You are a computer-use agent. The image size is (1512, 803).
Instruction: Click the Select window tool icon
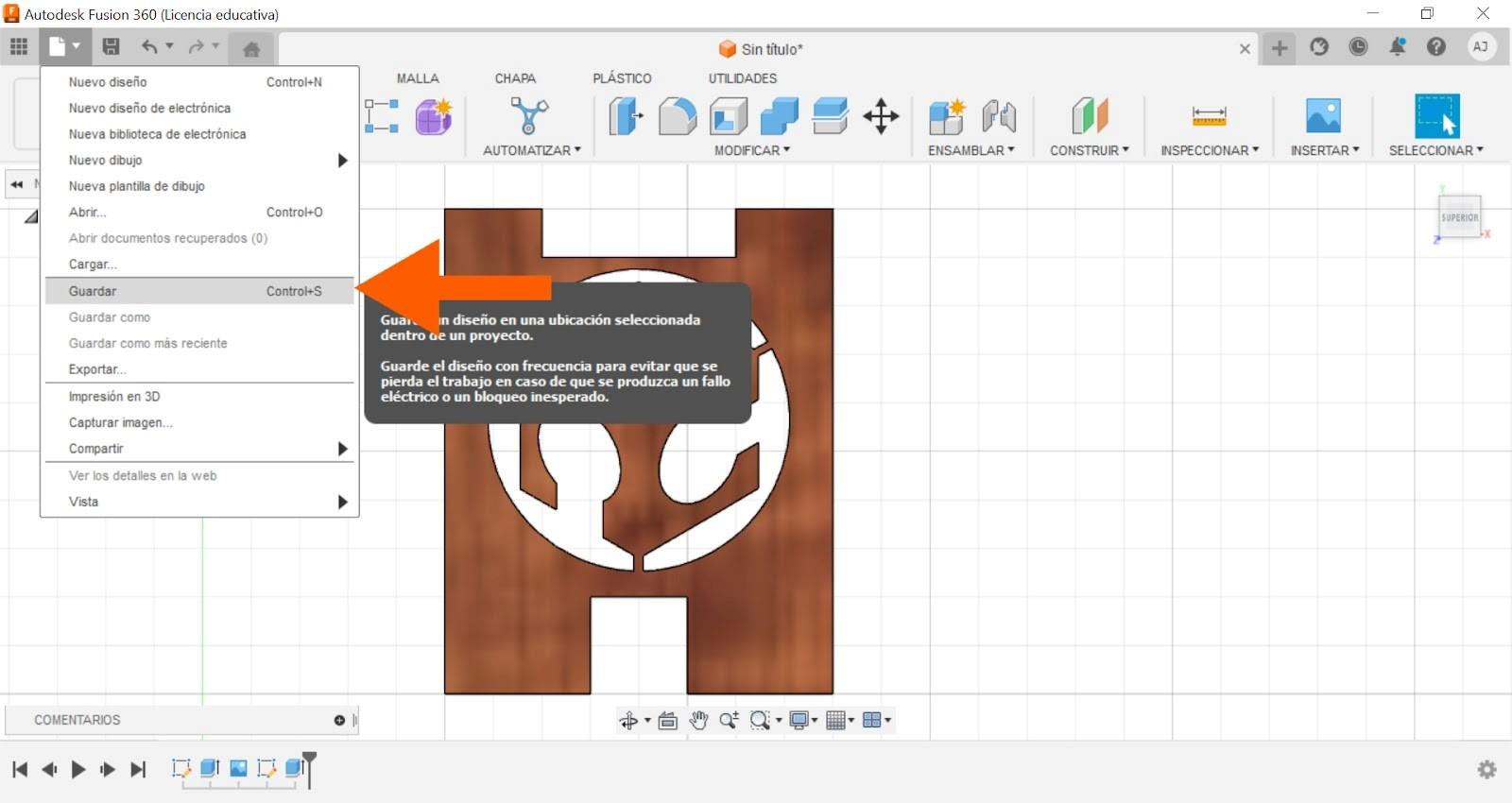click(1436, 116)
